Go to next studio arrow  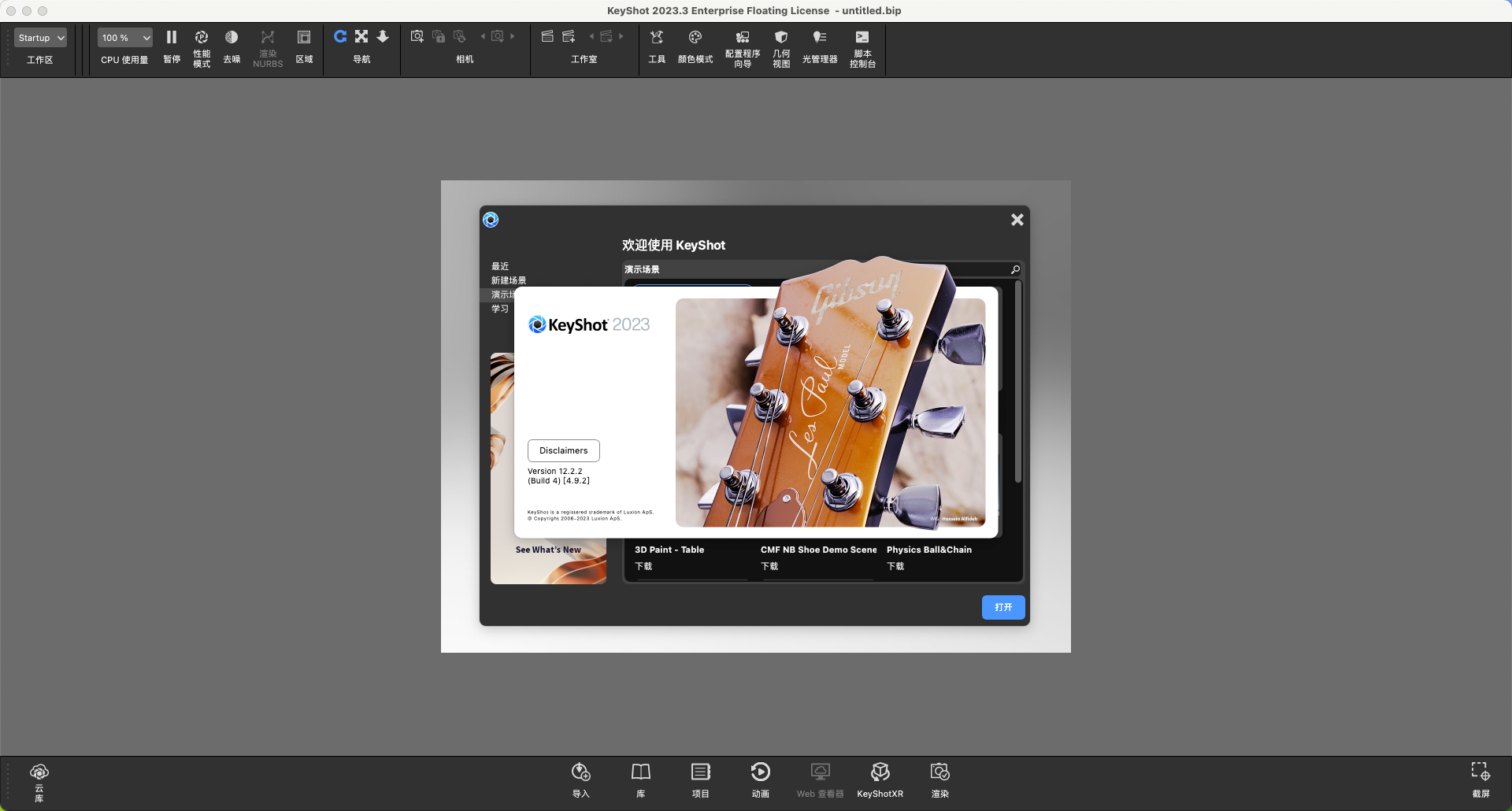click(x=621, y=36)
